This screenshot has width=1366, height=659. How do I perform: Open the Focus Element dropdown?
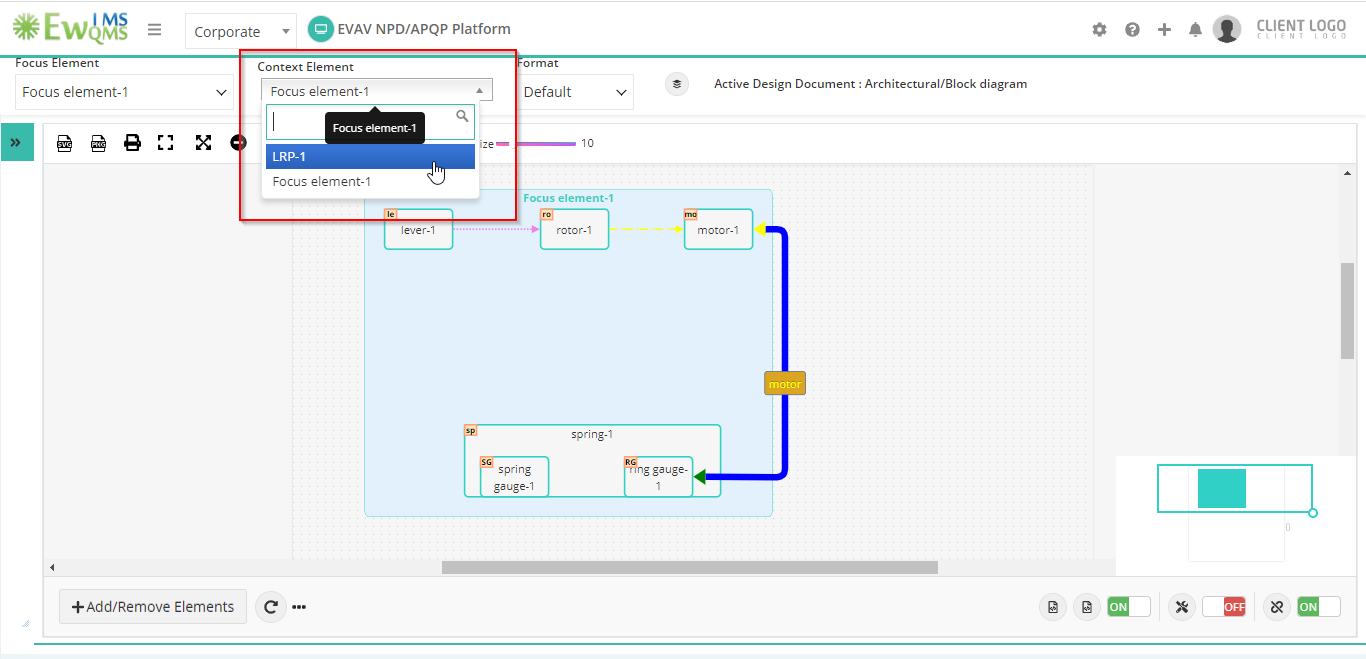pos(125,92)
